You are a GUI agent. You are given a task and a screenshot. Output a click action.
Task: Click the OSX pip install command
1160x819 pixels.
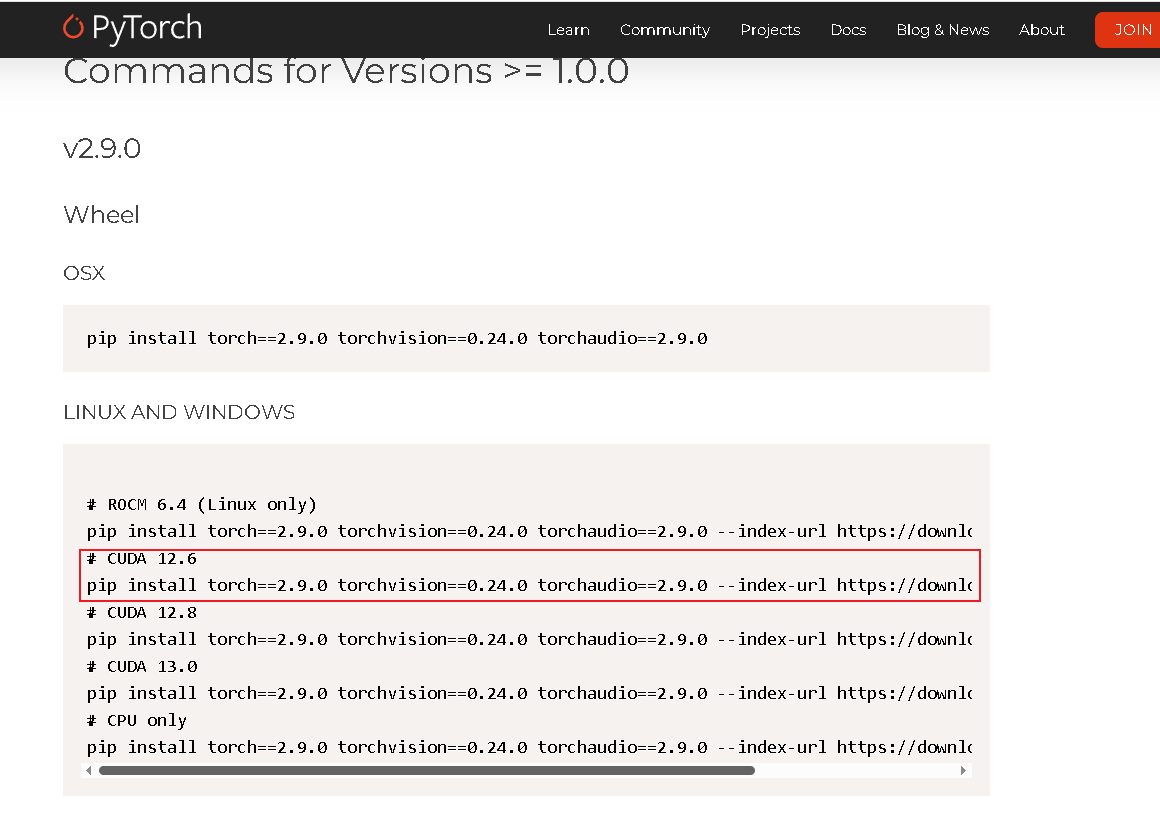(397, 338)
